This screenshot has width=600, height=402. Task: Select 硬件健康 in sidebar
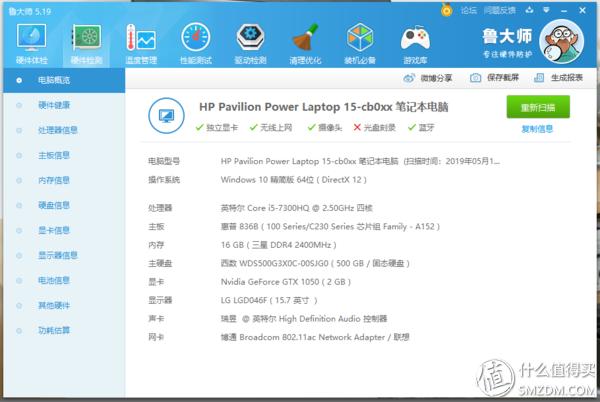[x=64, y=105]
